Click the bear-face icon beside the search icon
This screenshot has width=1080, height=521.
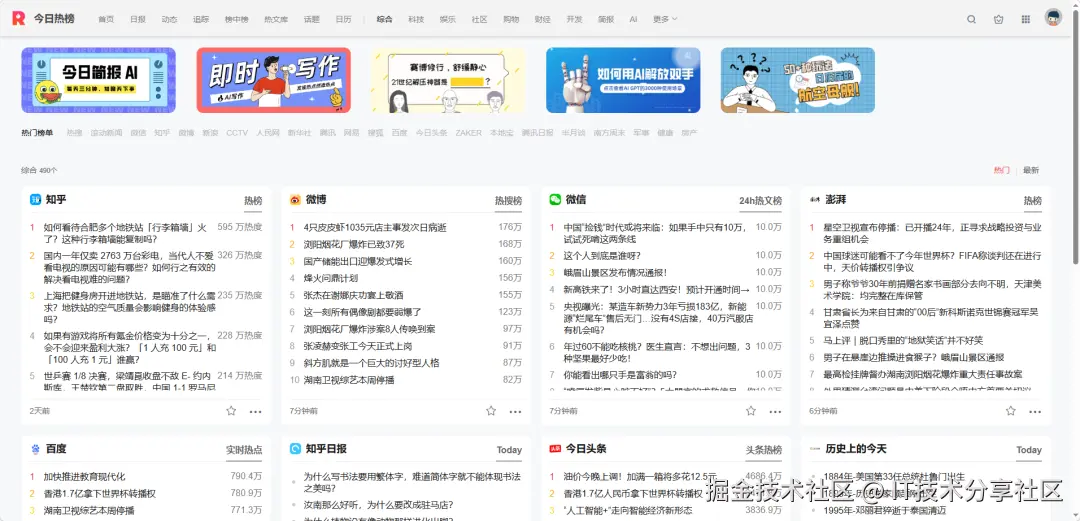998,19
